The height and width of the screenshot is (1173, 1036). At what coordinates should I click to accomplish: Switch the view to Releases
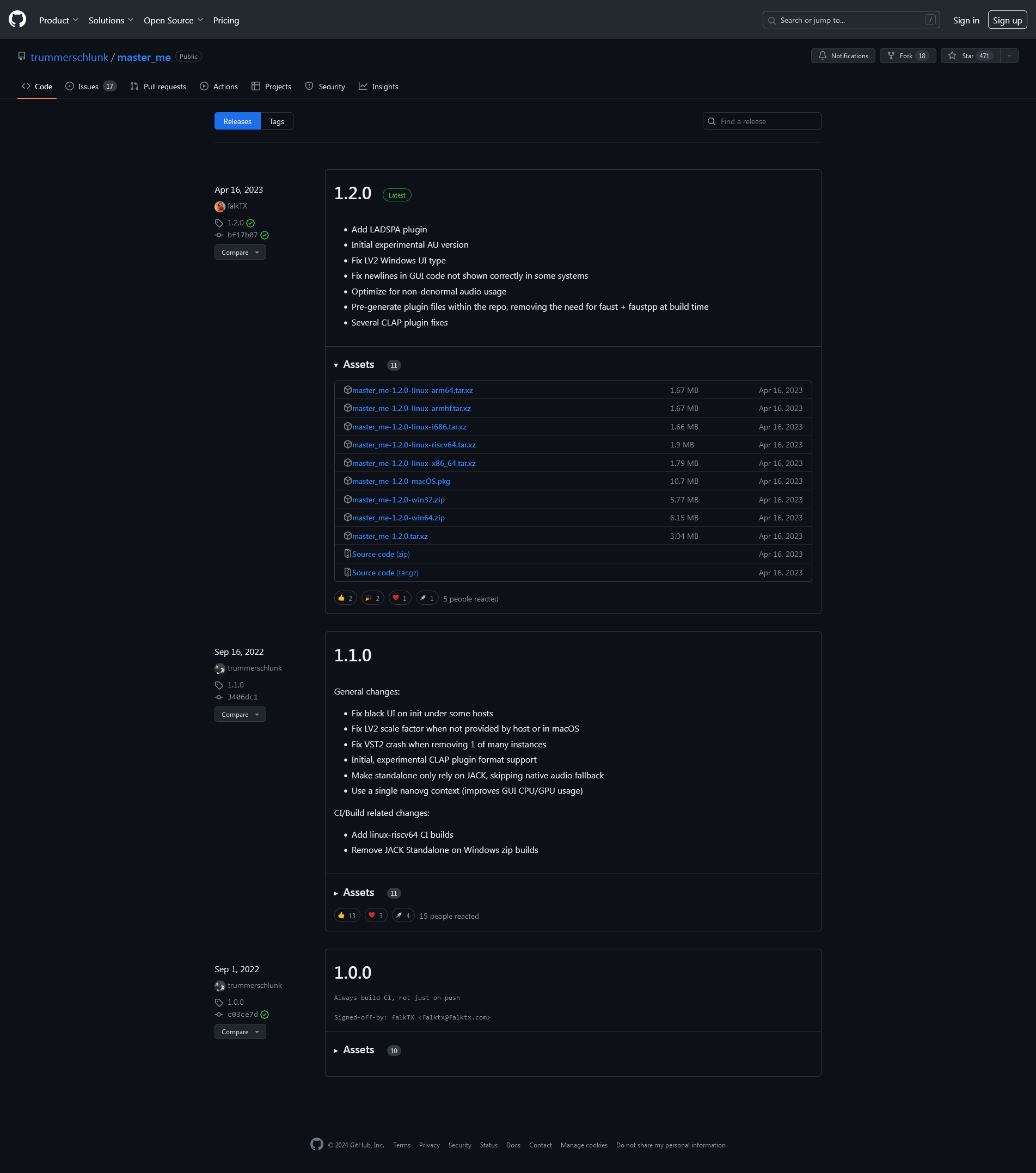pos(237,121)
